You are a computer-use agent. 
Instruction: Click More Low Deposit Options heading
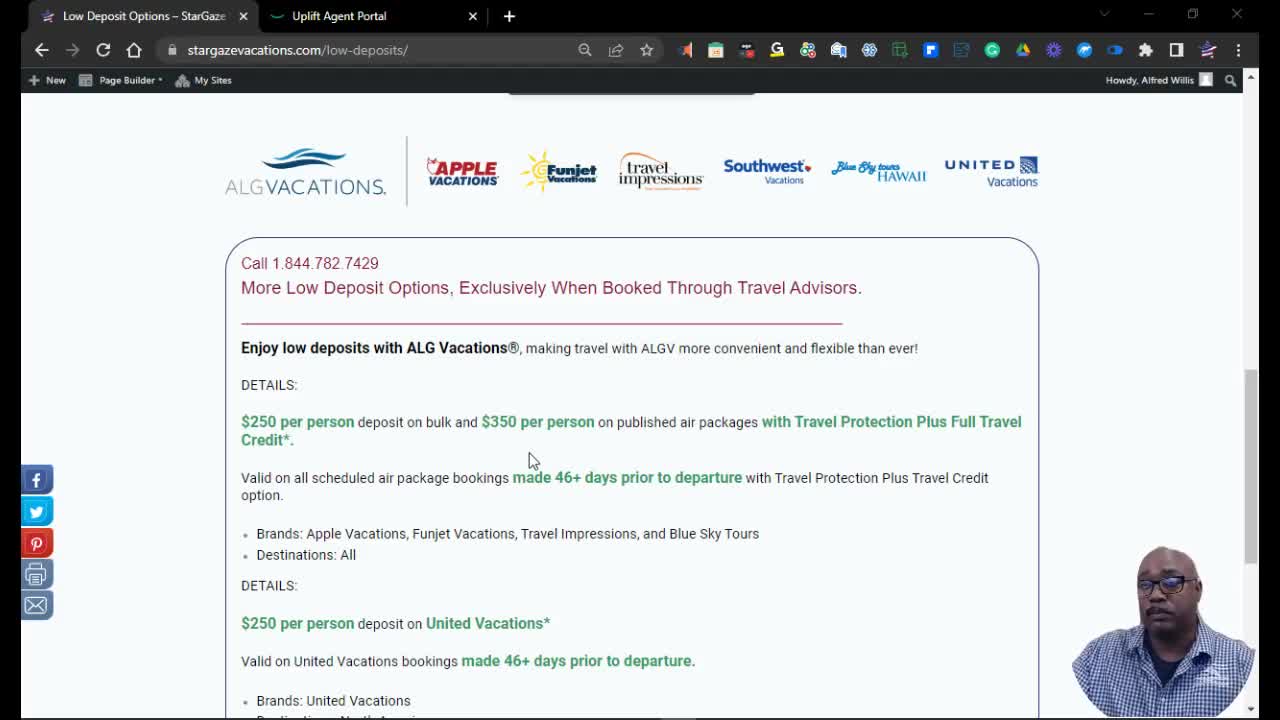click(551, 288)
